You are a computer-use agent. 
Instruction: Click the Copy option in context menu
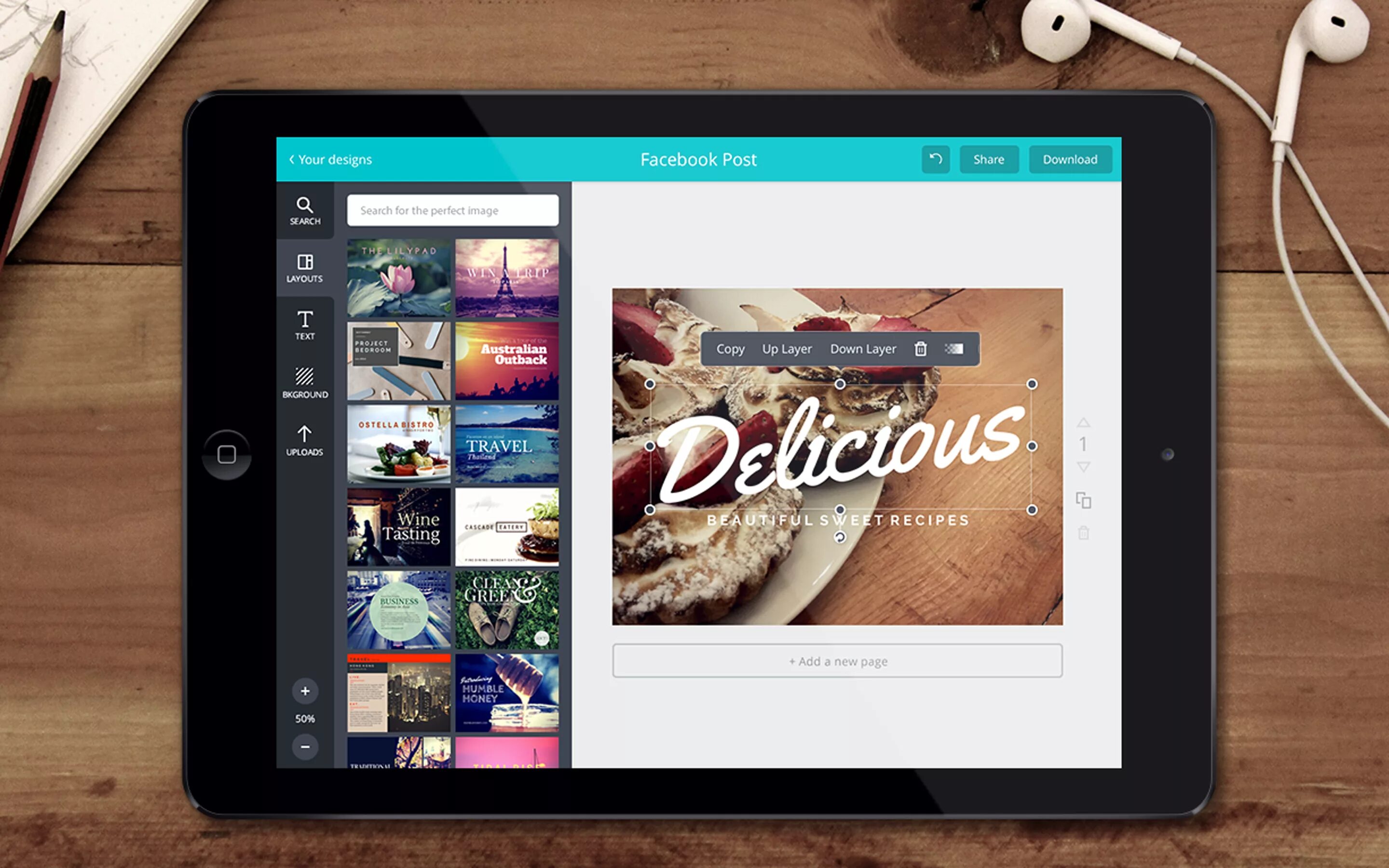[x=730, y=350]
